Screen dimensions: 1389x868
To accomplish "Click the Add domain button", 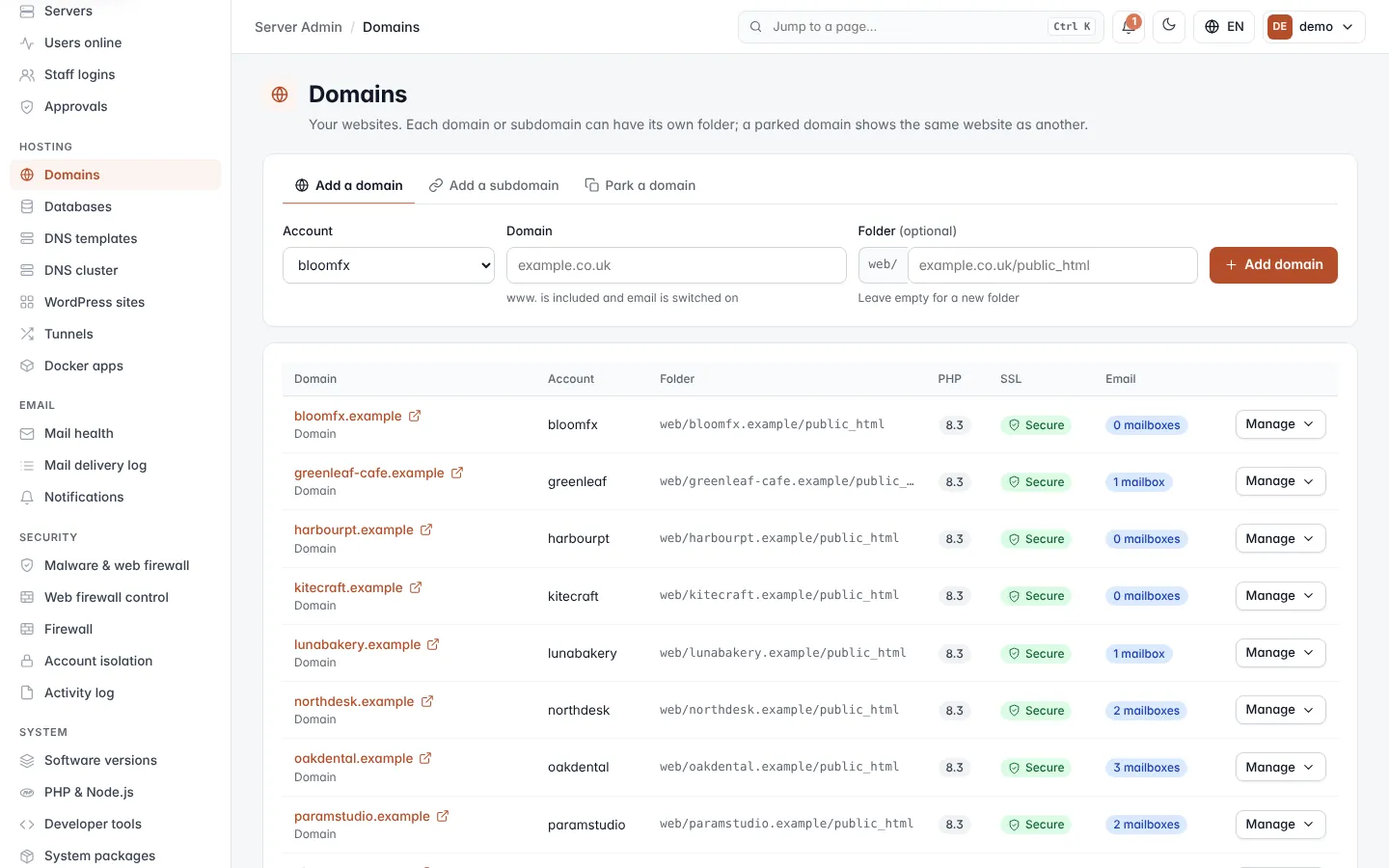I will (x=1273, y=265).
